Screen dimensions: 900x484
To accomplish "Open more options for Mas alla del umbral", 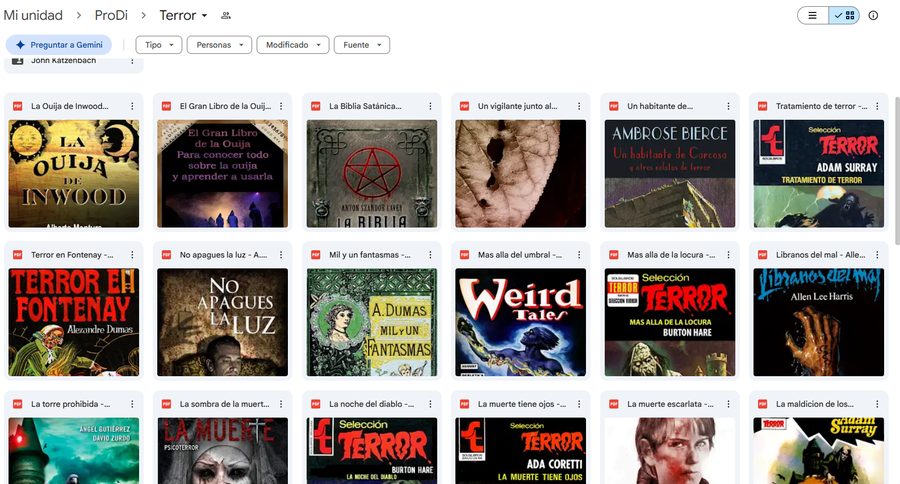I will [x=579, y=255].
